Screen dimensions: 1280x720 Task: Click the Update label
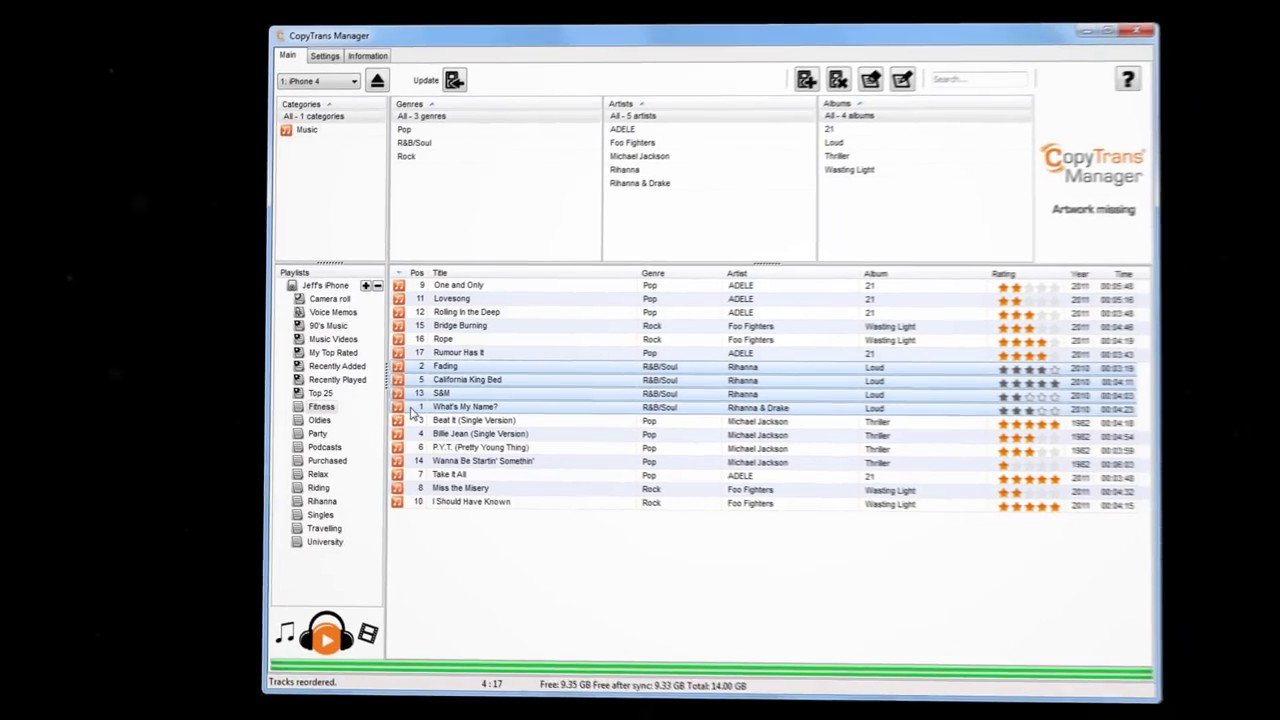pos(426,81)
